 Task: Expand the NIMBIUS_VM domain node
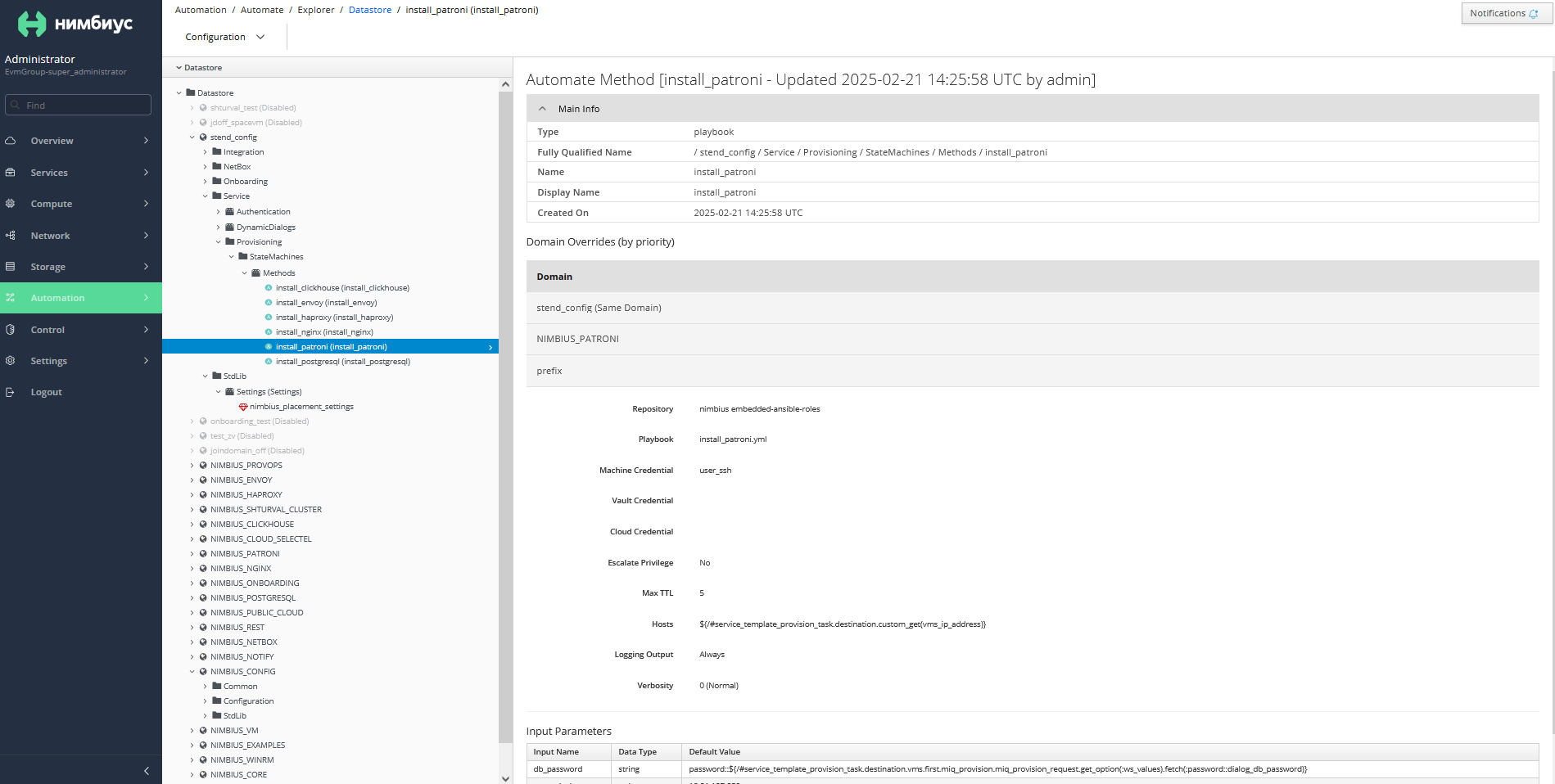pos(192,730)
